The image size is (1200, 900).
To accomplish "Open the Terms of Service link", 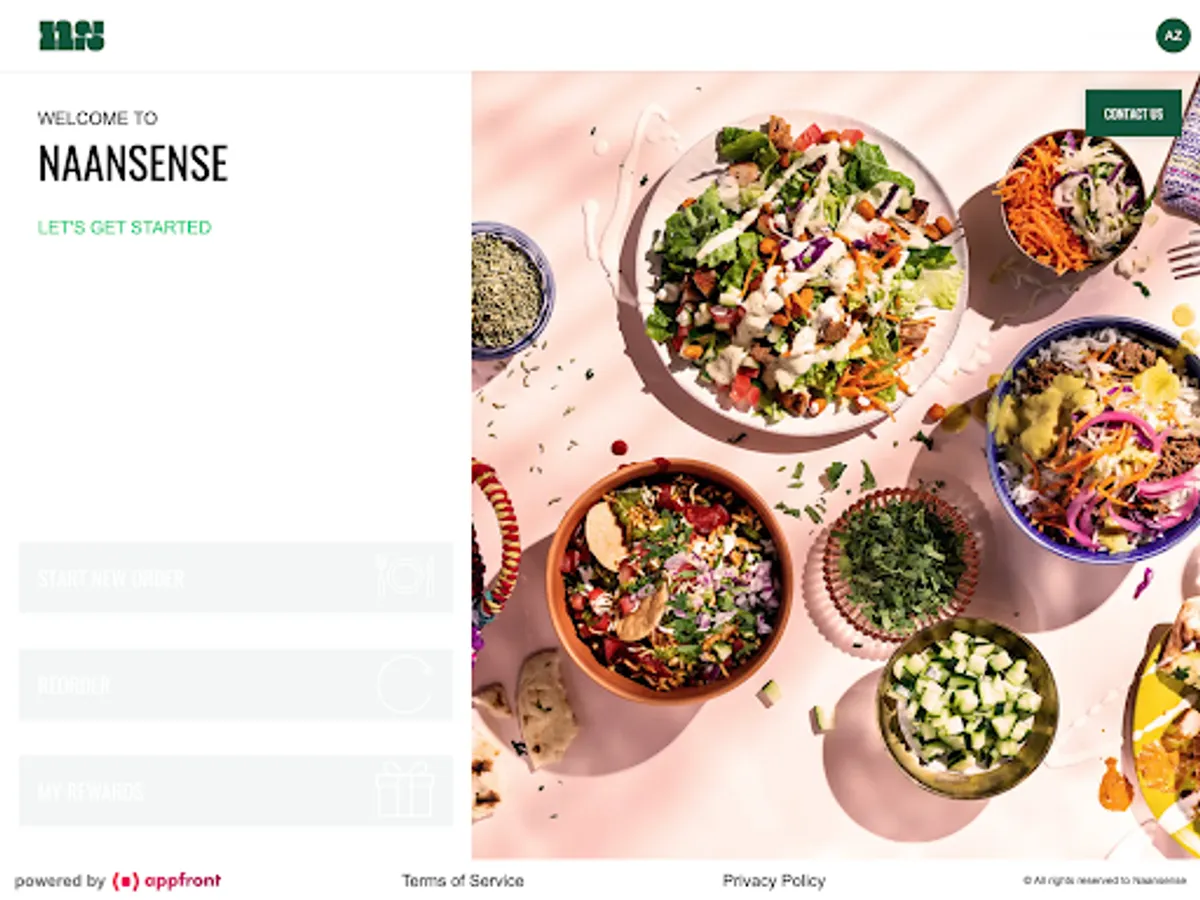I will coord(463,881).
